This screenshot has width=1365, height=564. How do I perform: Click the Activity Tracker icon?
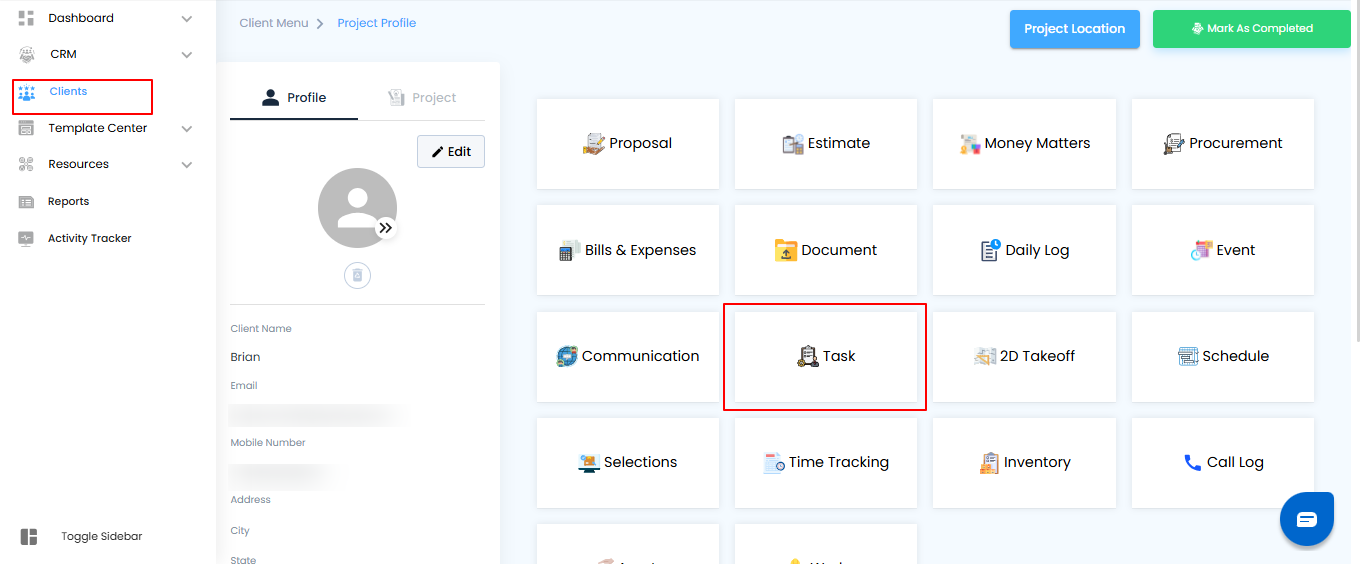pyautogui.click(x=27, y=239)
